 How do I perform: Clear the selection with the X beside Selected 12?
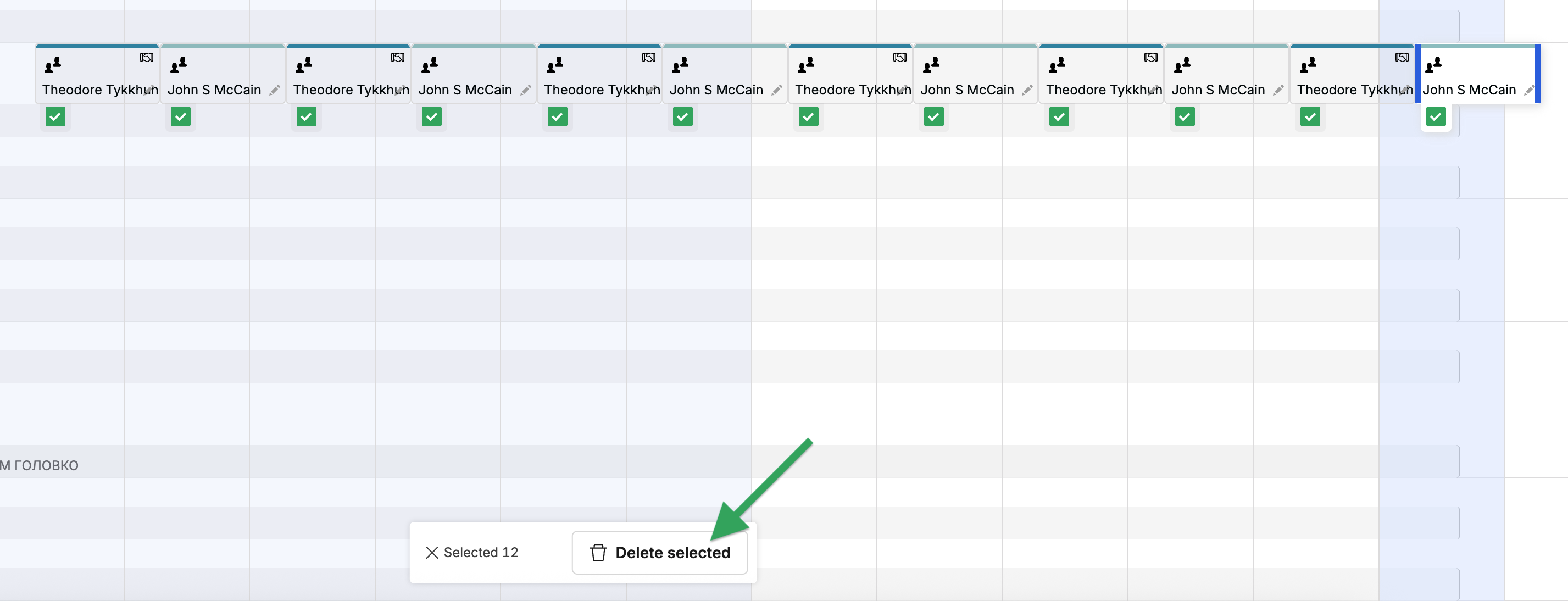pyautogui.click(x=432, y=552)
